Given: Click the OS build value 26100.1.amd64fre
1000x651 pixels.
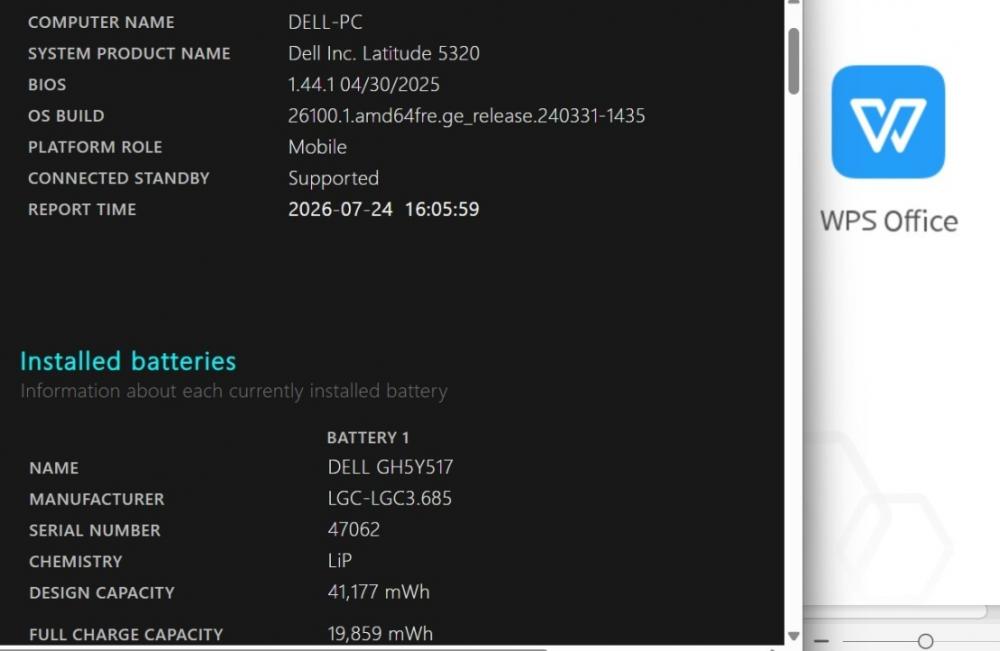Looking at the screenshot, I should [466, 116].
